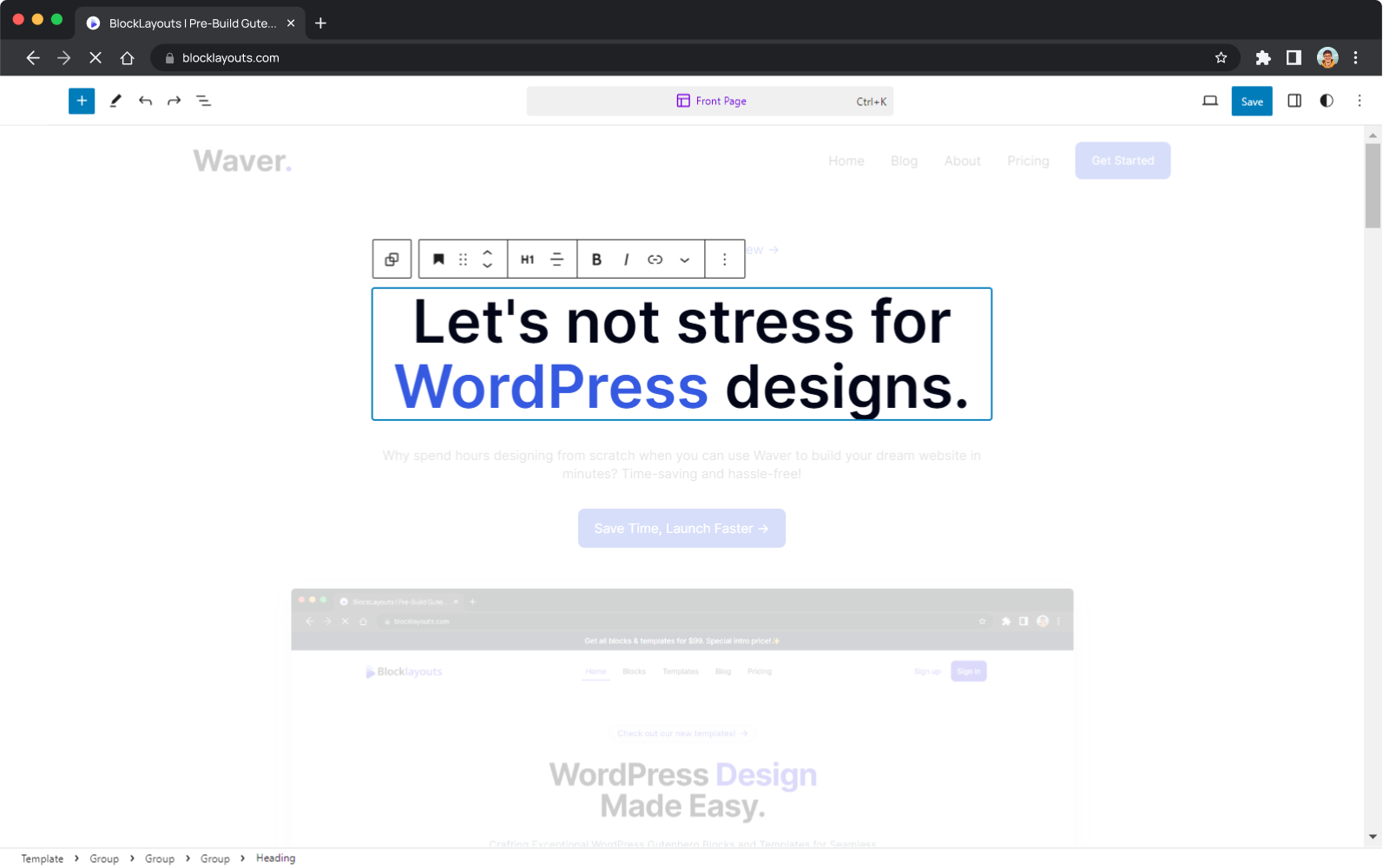
Task: Click the Heading block type bookmark icon
Action: coord(438,260)
